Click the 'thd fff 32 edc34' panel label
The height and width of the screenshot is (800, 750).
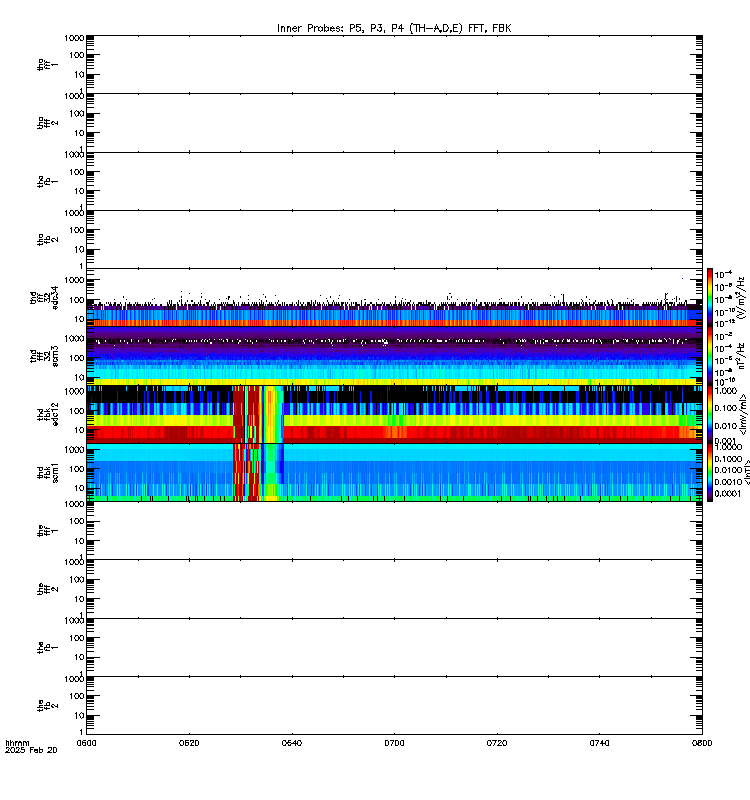coord(44,297)
